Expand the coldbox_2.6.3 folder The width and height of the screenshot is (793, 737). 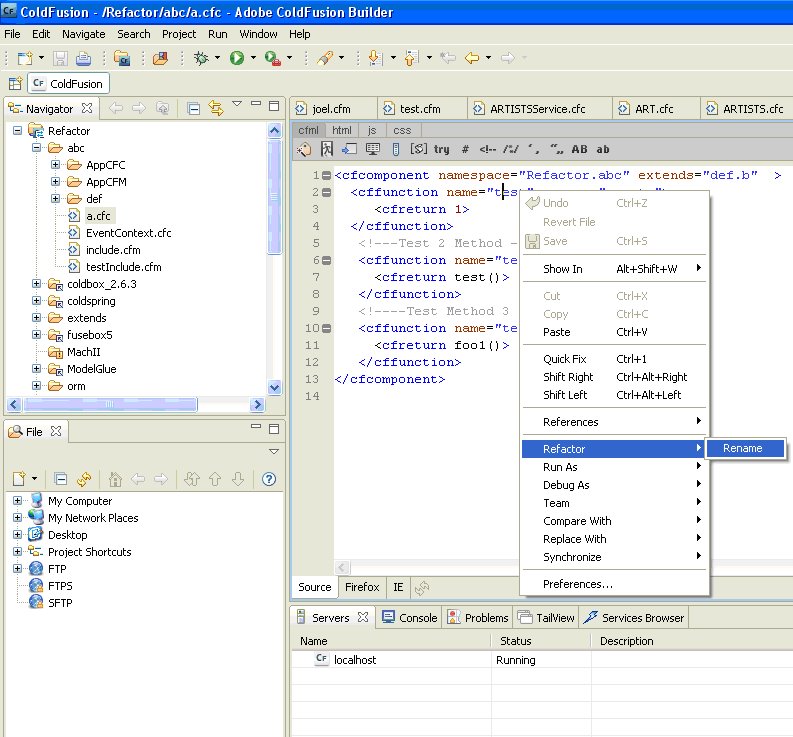[36, 283]
